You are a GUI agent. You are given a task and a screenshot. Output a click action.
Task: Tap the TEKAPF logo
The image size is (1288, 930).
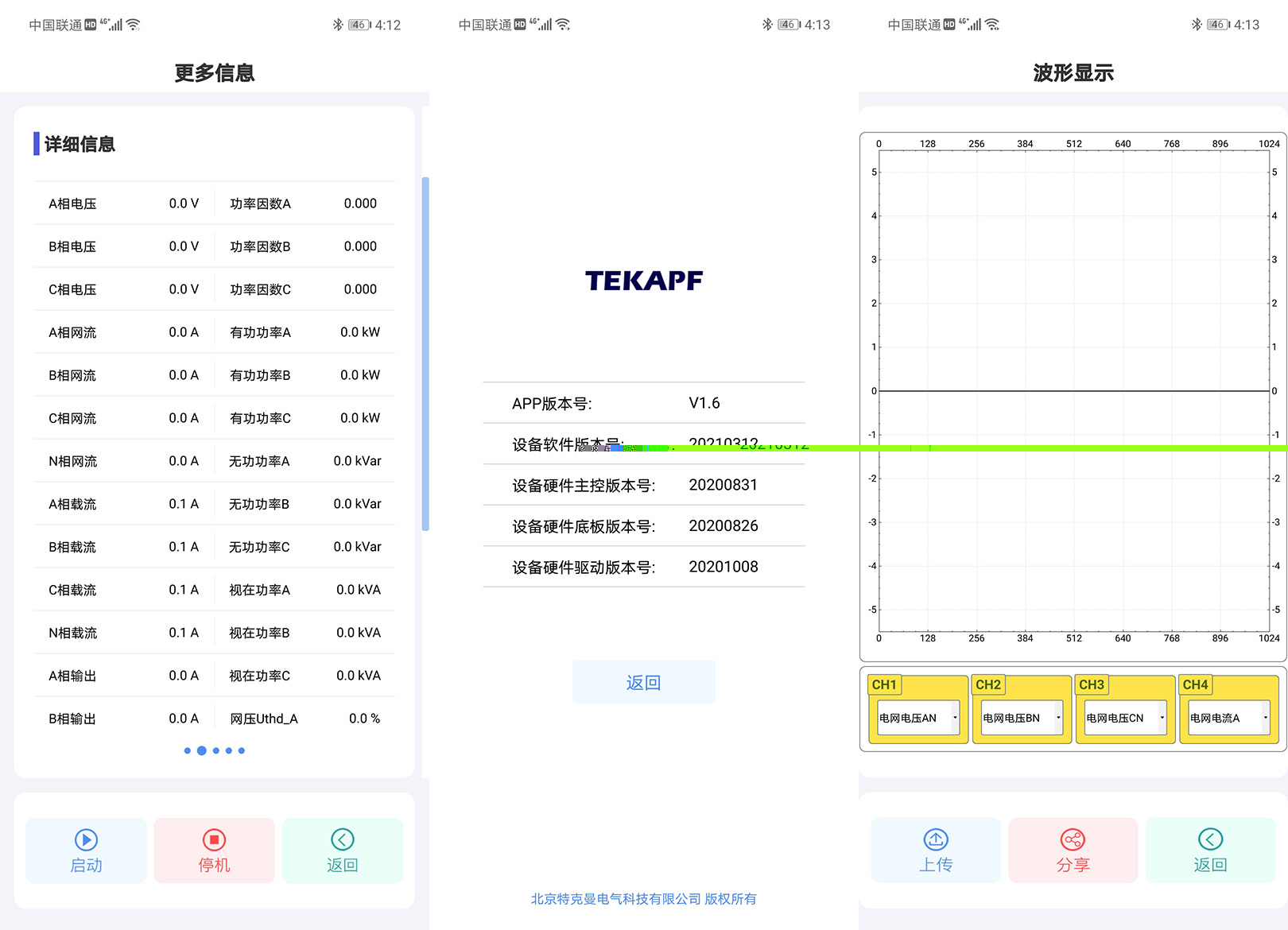coord(644,281)
